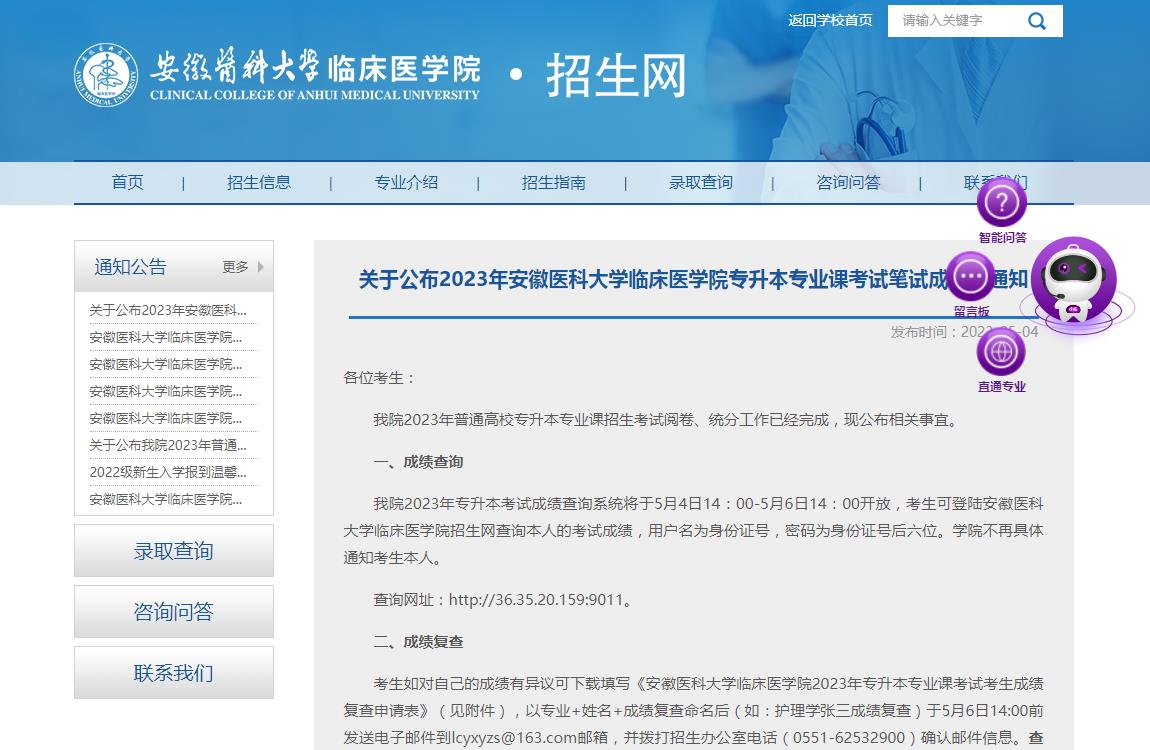Open the 招生指南 navigation item
The image size is (1150, 750).
pos(554,182)
